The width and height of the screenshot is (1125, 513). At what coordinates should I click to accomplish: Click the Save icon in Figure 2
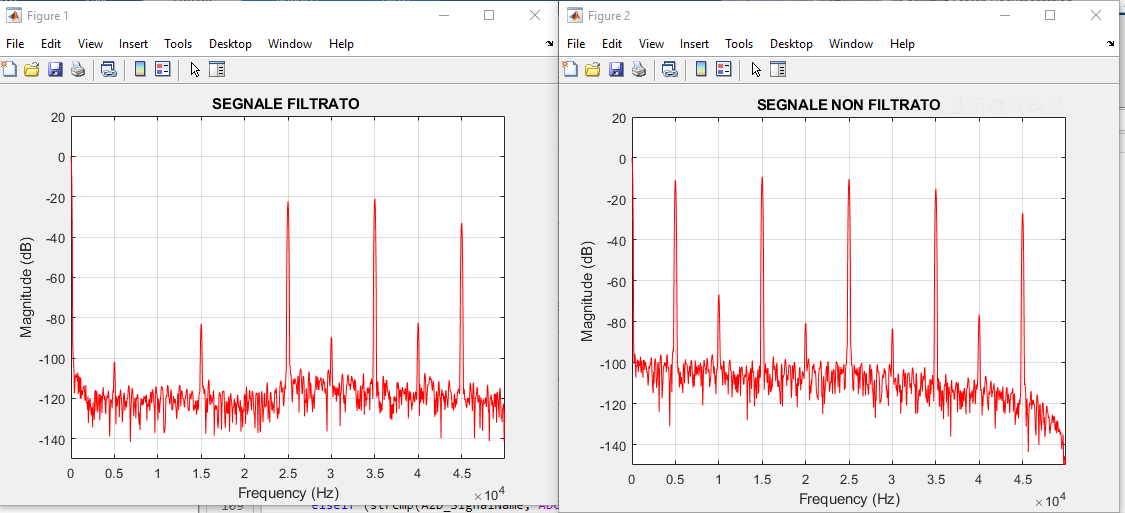pos(615,69)
